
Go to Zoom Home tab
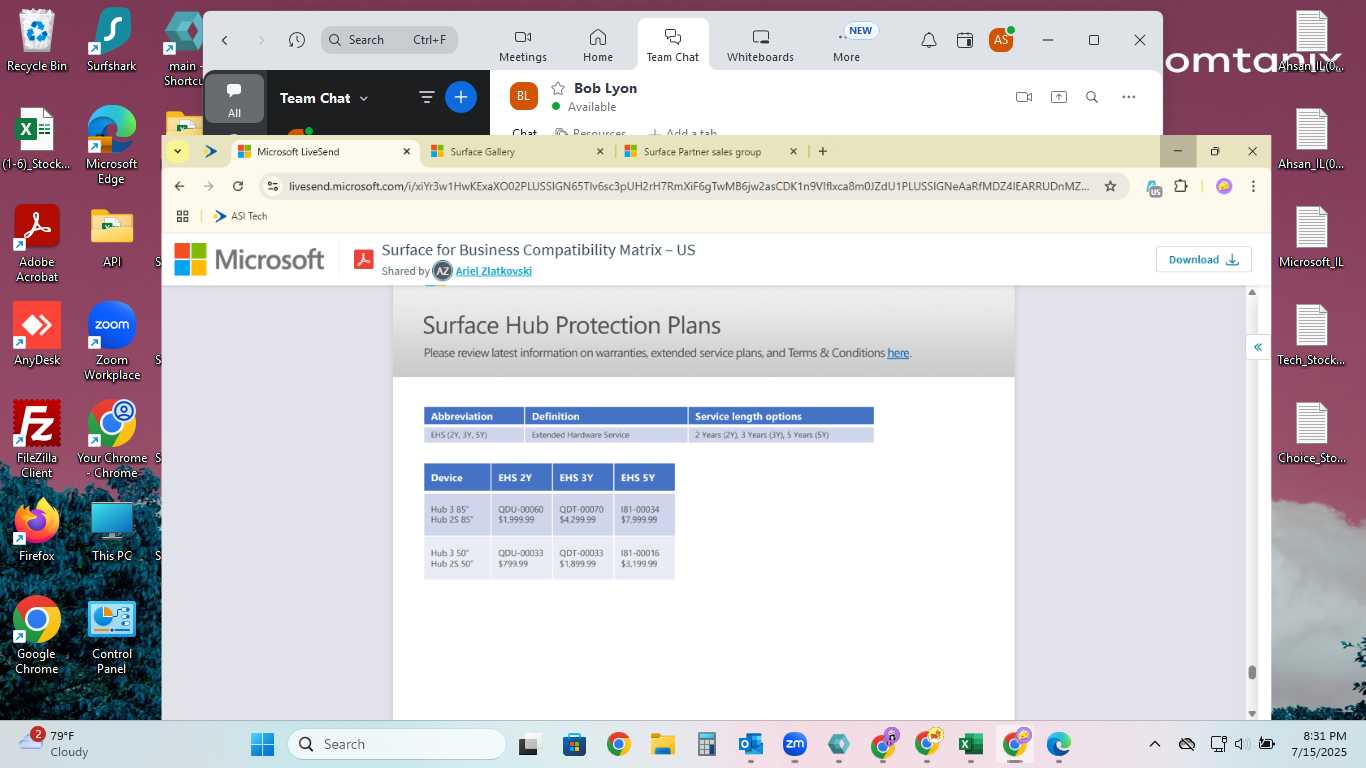coord(598,45)
